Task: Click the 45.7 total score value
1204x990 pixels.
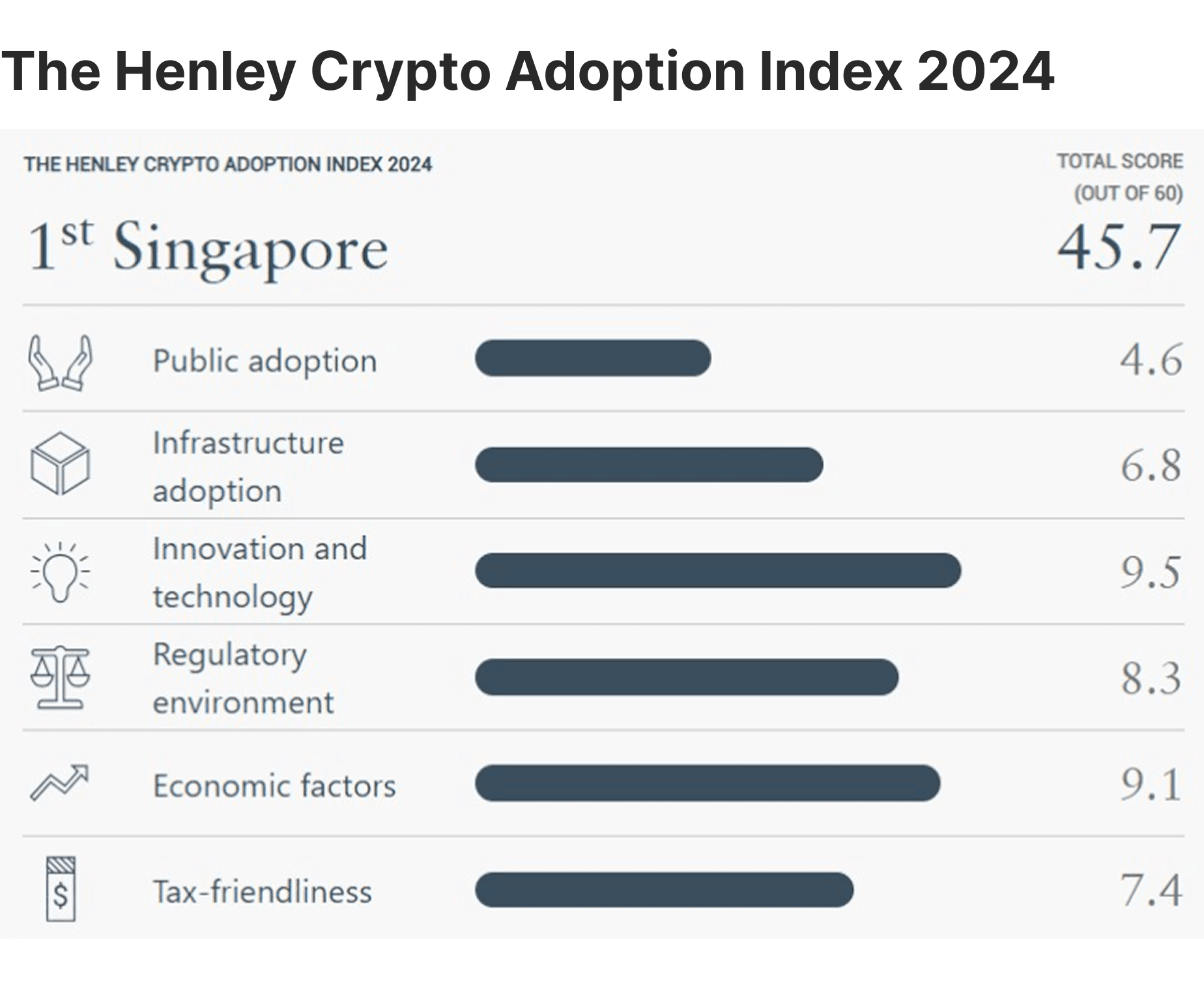Action: [1119, 247]
